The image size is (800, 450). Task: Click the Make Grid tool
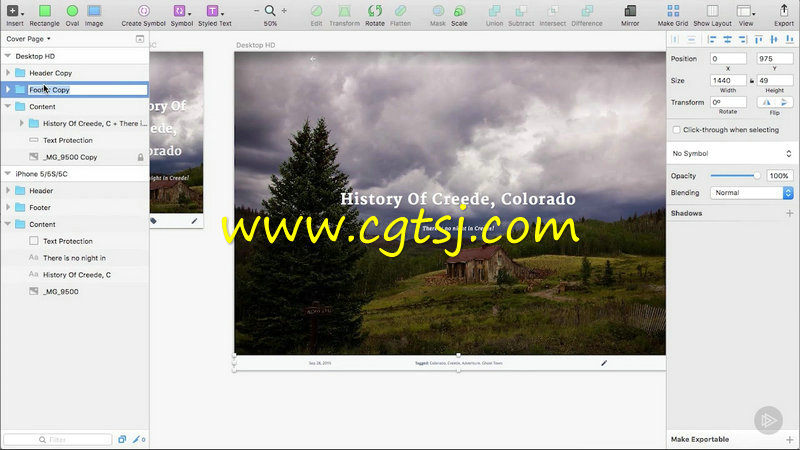672,15
